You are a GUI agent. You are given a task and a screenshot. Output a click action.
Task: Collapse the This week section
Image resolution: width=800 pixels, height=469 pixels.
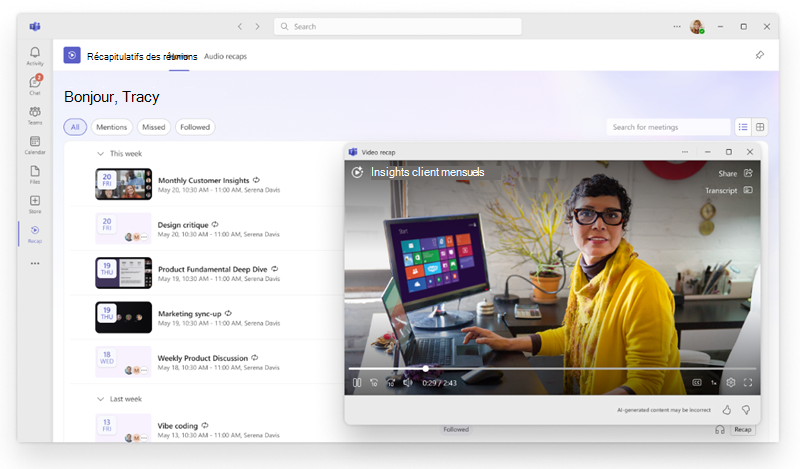pyautogui.click(x=101, y=154)
